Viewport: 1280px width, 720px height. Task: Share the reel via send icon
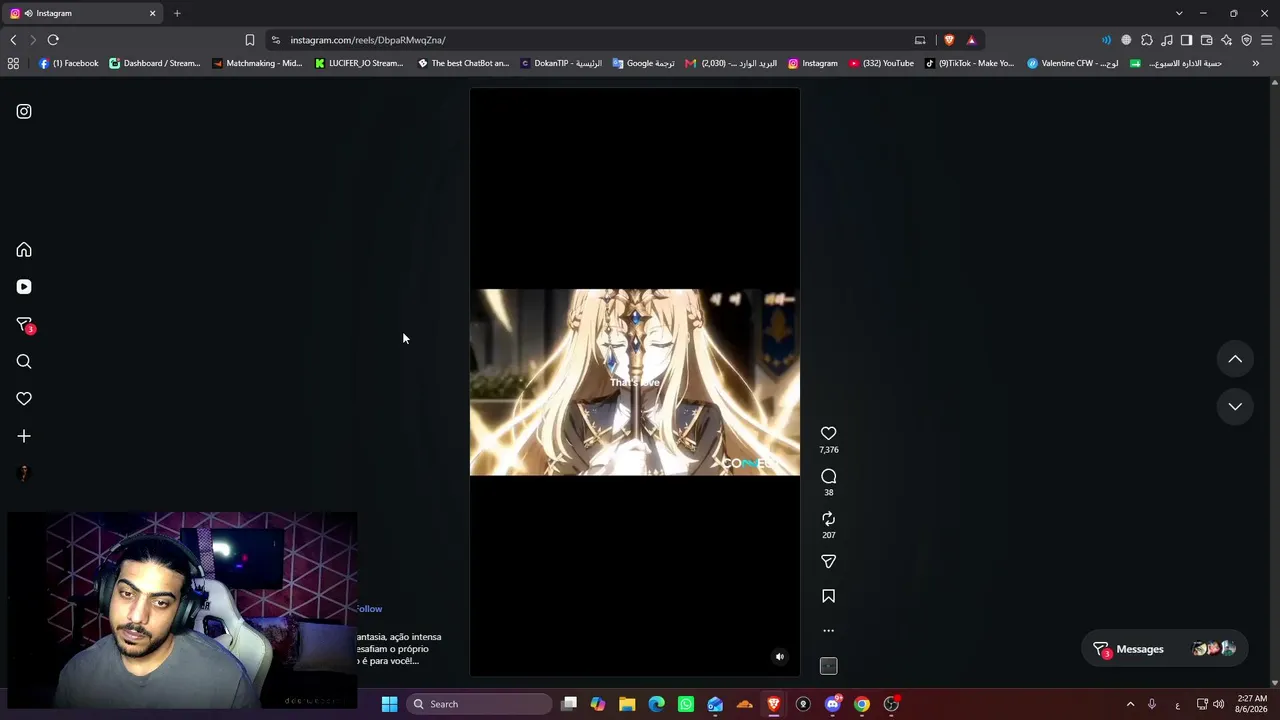click(828, 562)
